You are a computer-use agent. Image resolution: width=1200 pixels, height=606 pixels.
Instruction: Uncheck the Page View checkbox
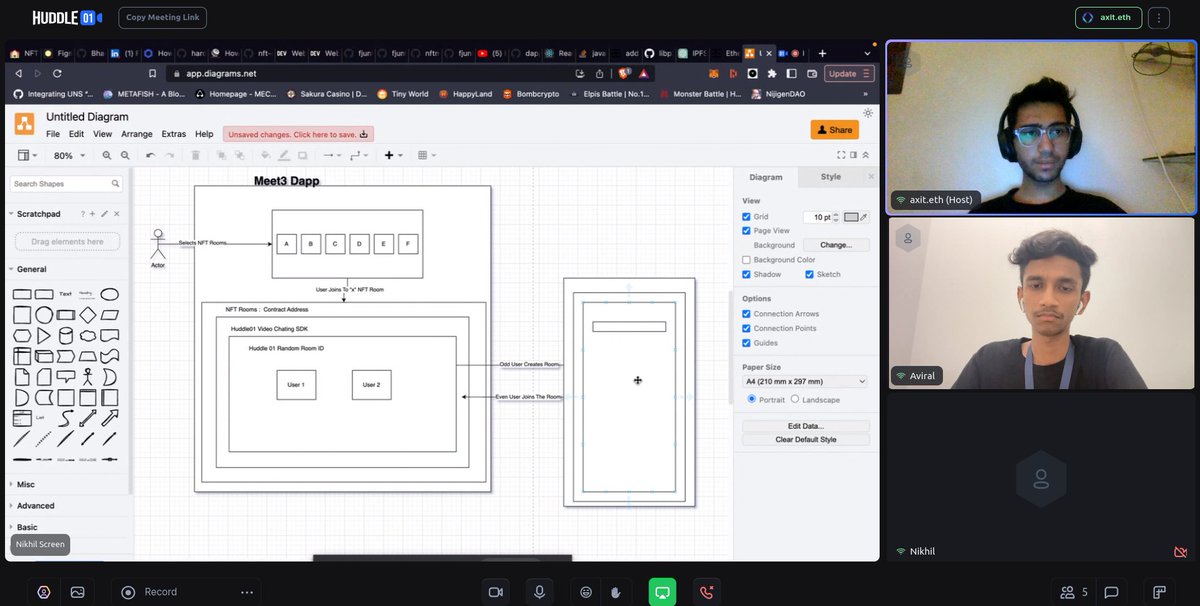tap(747, 231)
